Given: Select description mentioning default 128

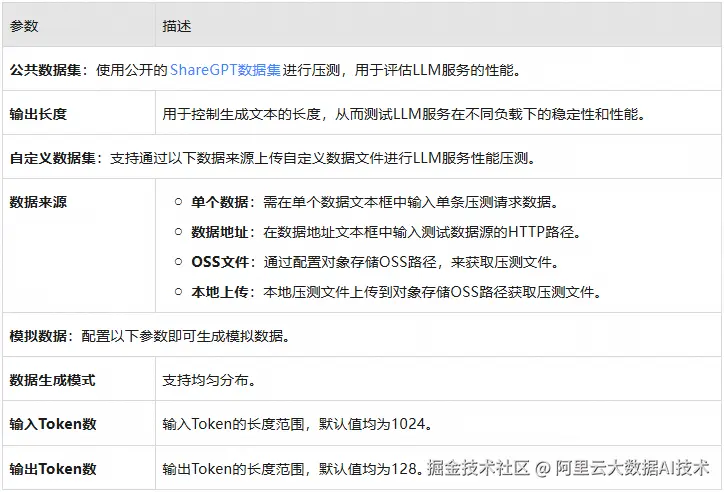Looking at the screenshot, I should point(292,468).
